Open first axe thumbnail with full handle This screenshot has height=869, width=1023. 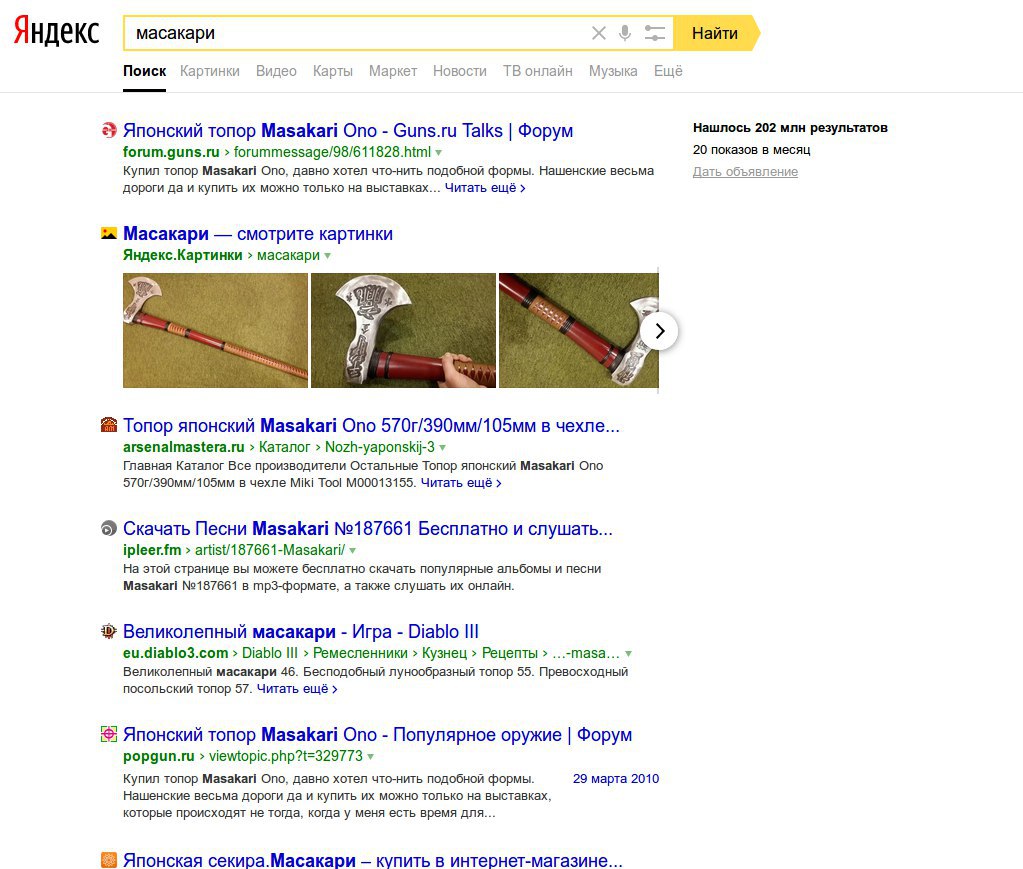tap(215, 330)
